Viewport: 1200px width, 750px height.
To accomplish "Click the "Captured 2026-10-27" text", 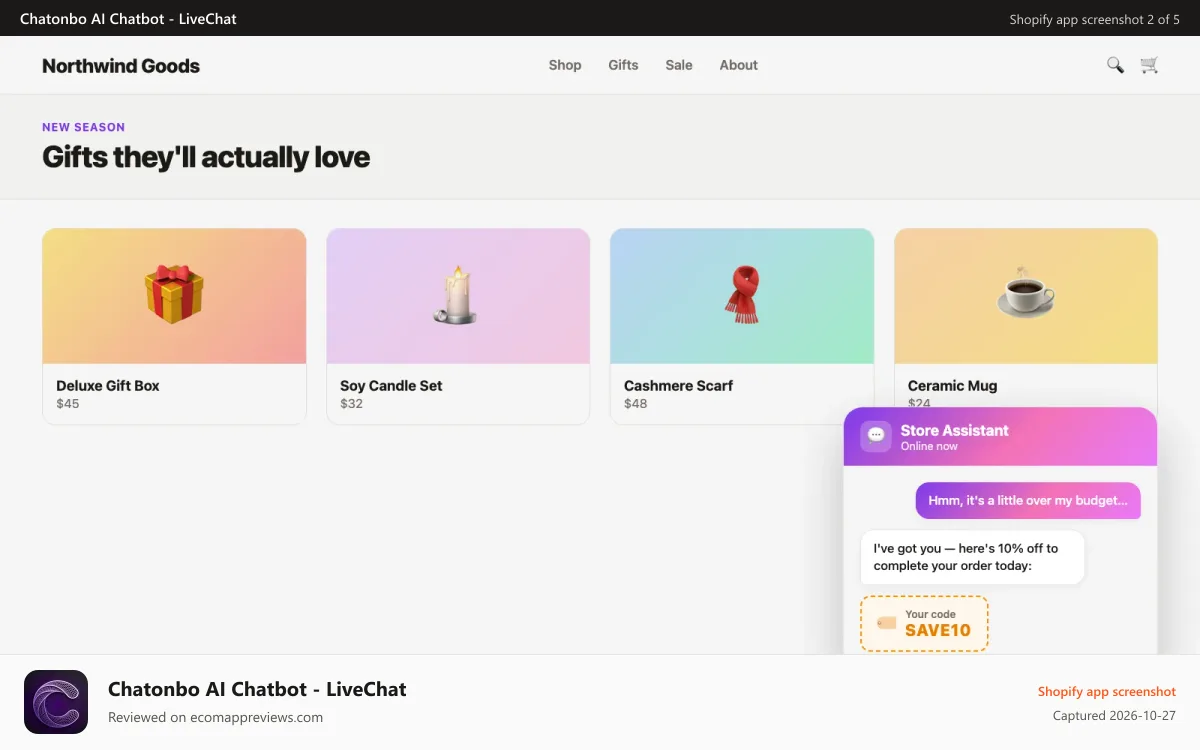I will pyautogui.click(x=1114, y=716).
